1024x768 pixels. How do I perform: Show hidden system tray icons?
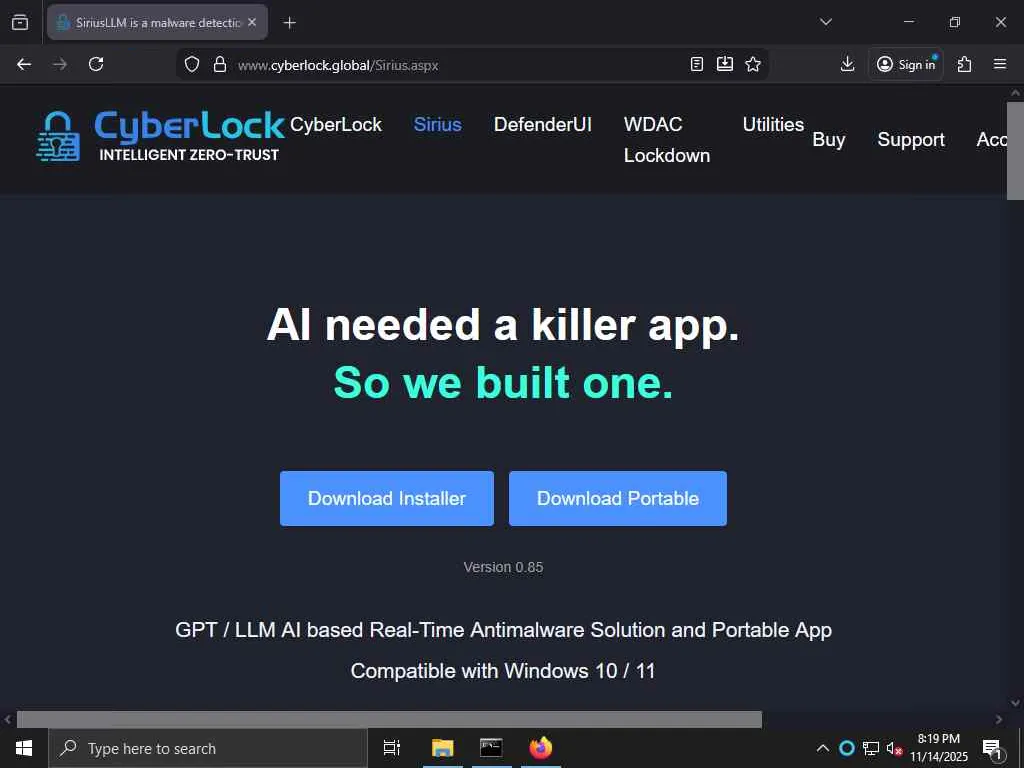(x=823, y=748)
